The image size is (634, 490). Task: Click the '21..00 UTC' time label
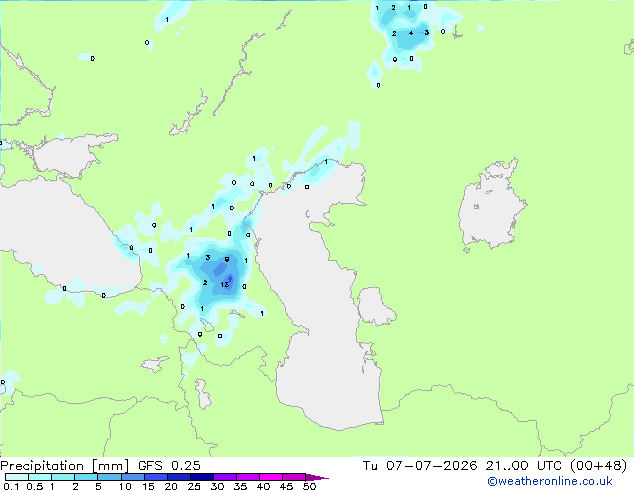coord(524,466)
